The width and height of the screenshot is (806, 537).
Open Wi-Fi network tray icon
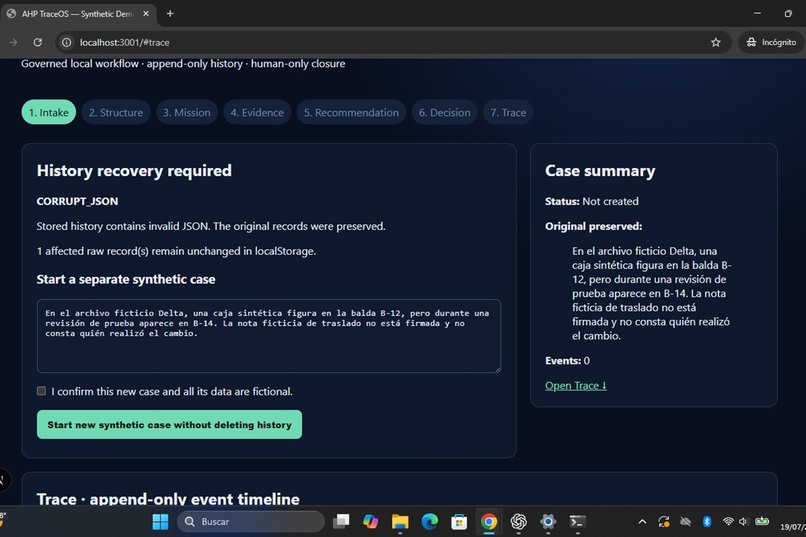tap(728, 522)
